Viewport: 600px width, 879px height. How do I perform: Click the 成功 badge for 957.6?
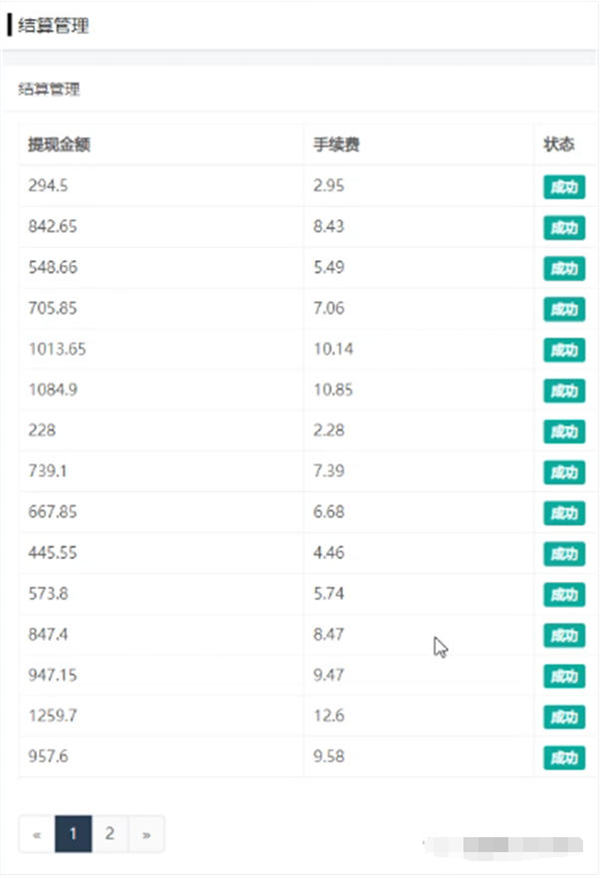click(564, 758)
